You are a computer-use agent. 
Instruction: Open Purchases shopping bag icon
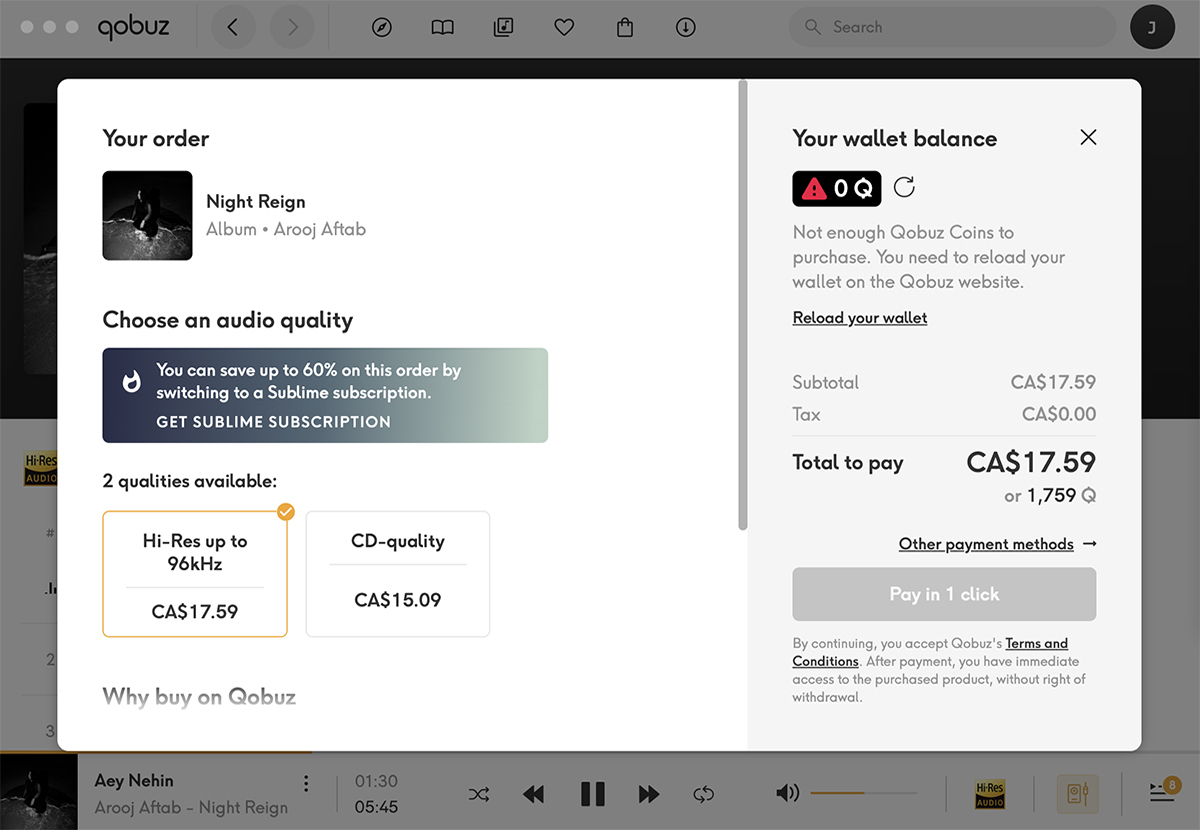(625, 28)
